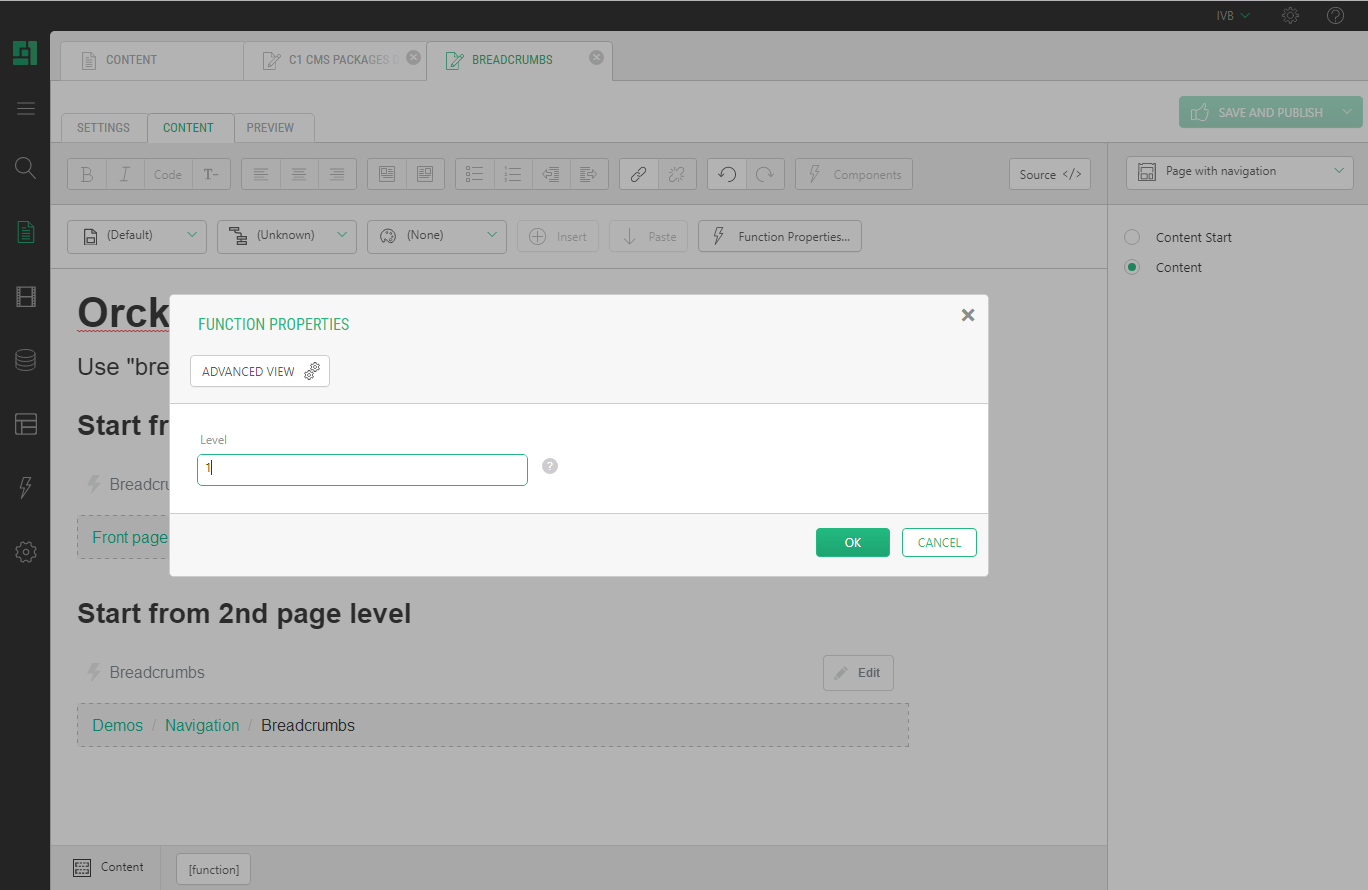Select the Content radio button
1368x890 pixels.
1132,267
